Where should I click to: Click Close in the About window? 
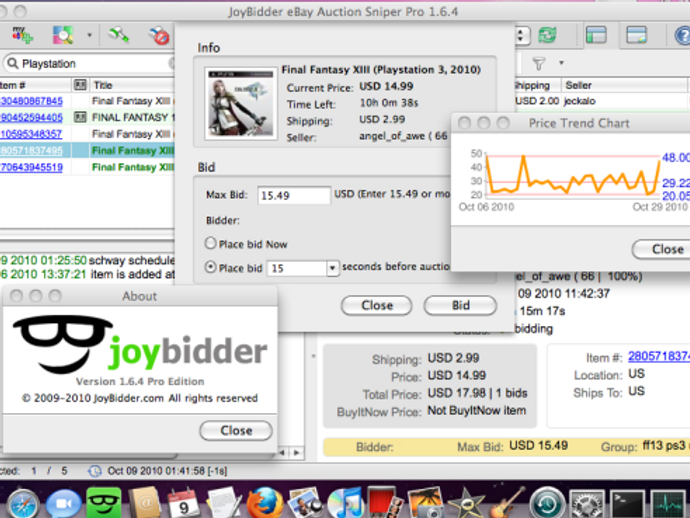(236, 430)
